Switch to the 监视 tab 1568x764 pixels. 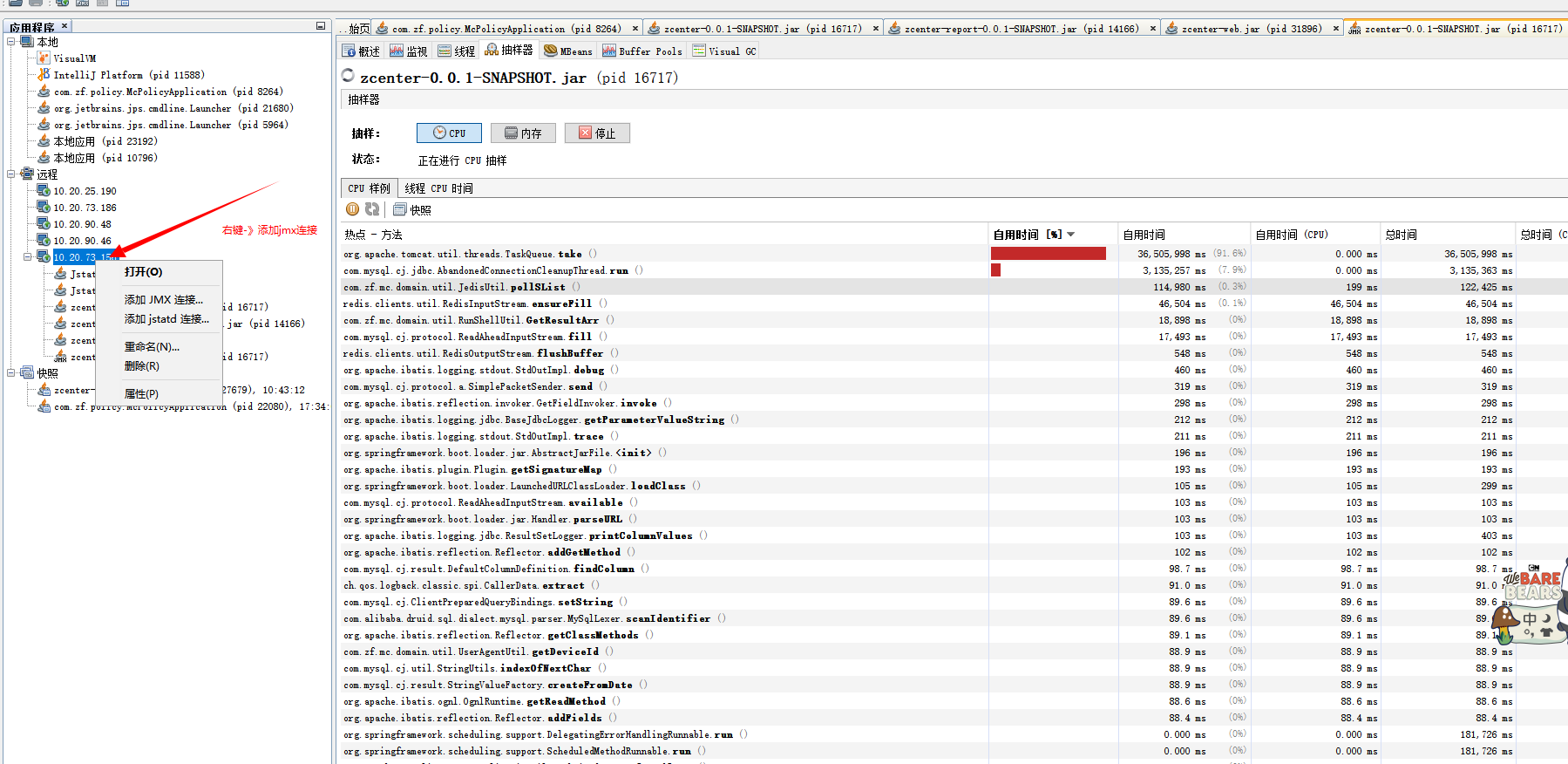(x=409, y=51)
